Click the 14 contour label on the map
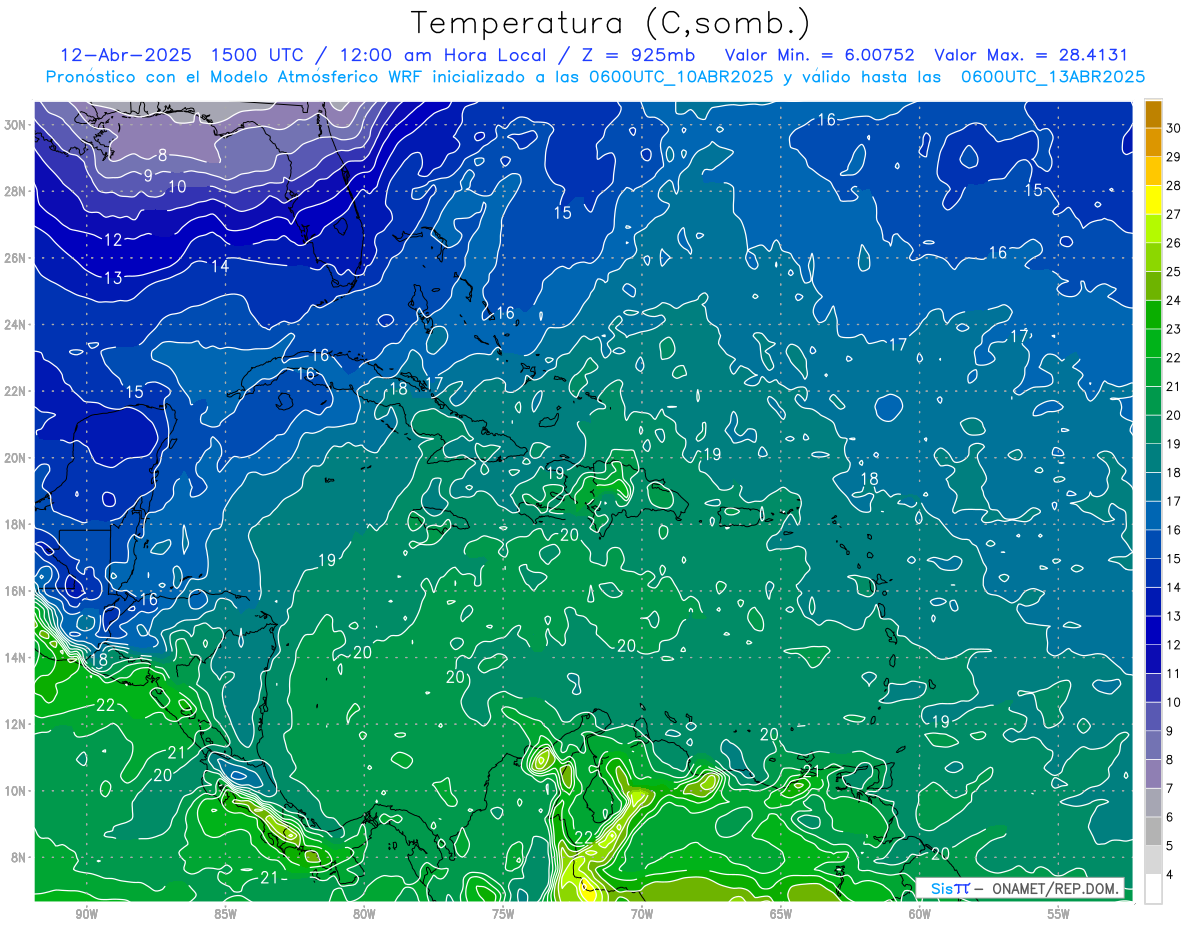This screenshot has height=927, width=1200. click(220, 266)
